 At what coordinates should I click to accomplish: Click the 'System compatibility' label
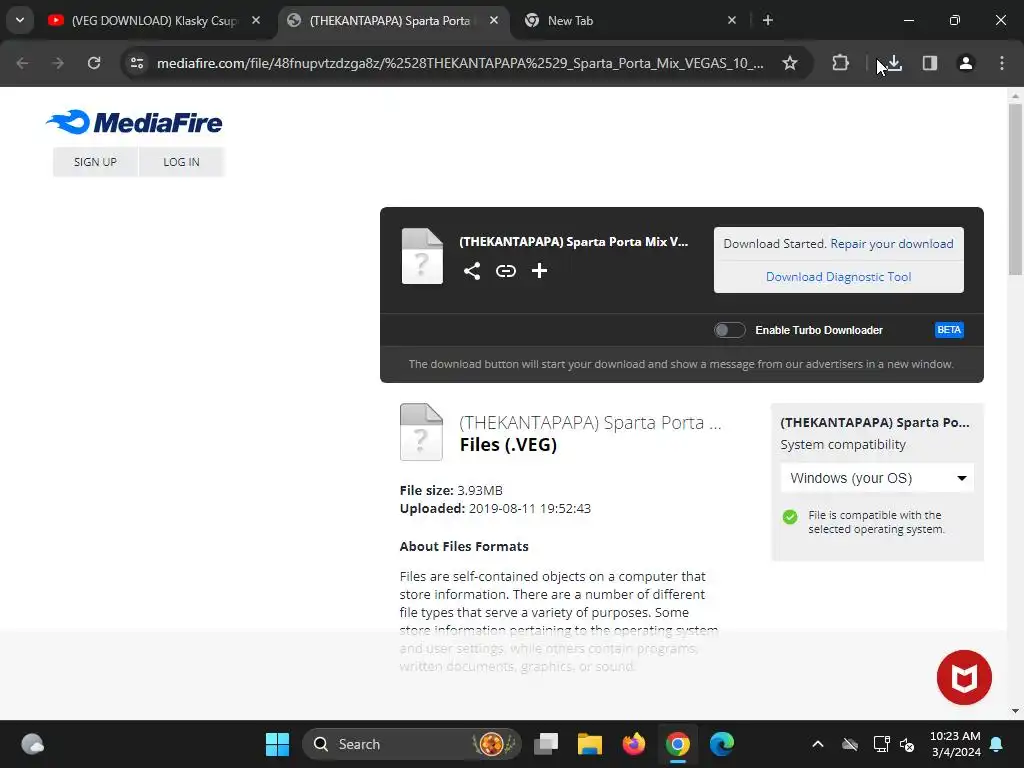pyautogui.click(x=843, y=445)
